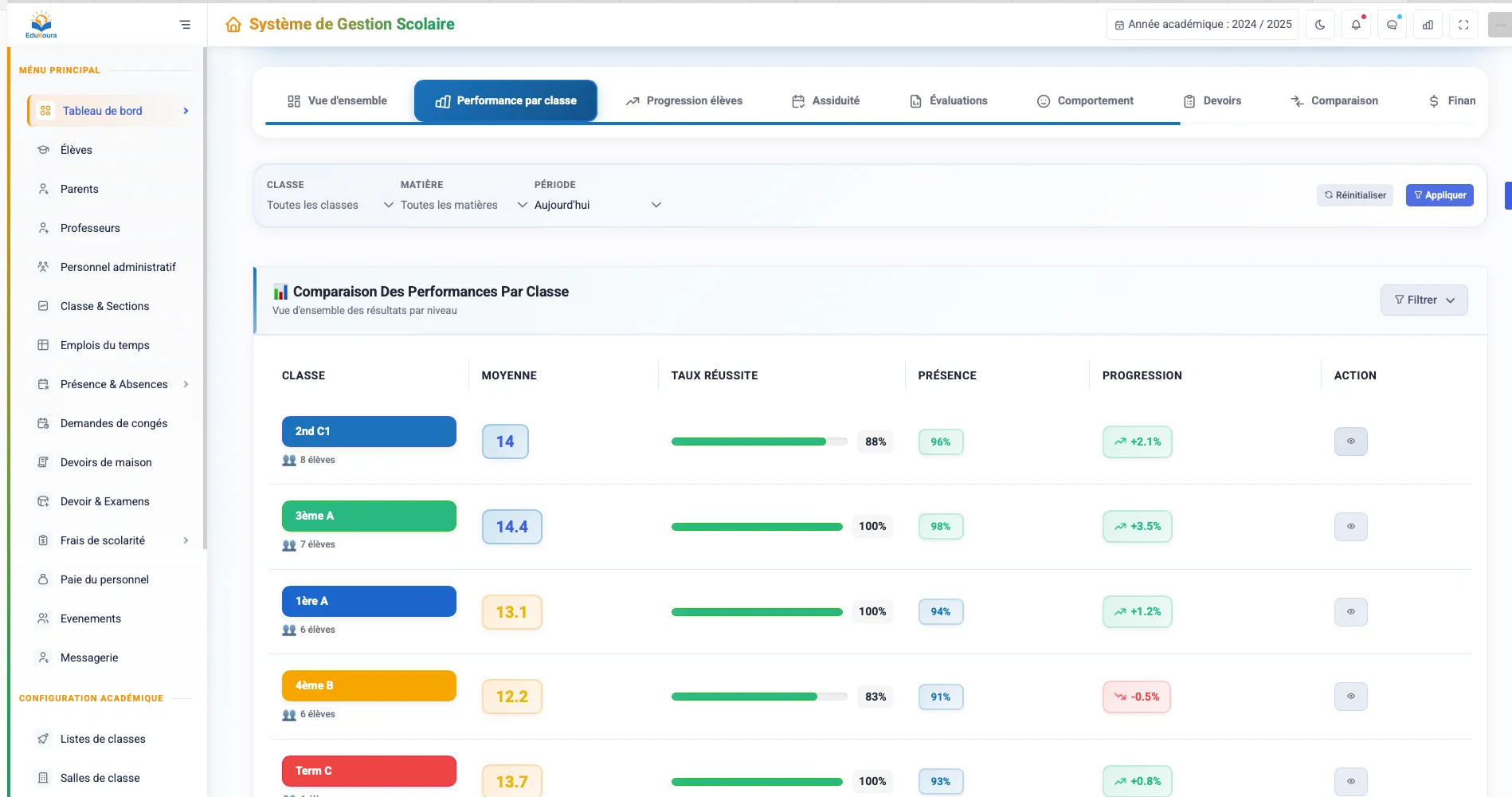Open the Période dropdown showing Aujourd'hui
Screen dimensions: 1512x797
pos(597,205)
